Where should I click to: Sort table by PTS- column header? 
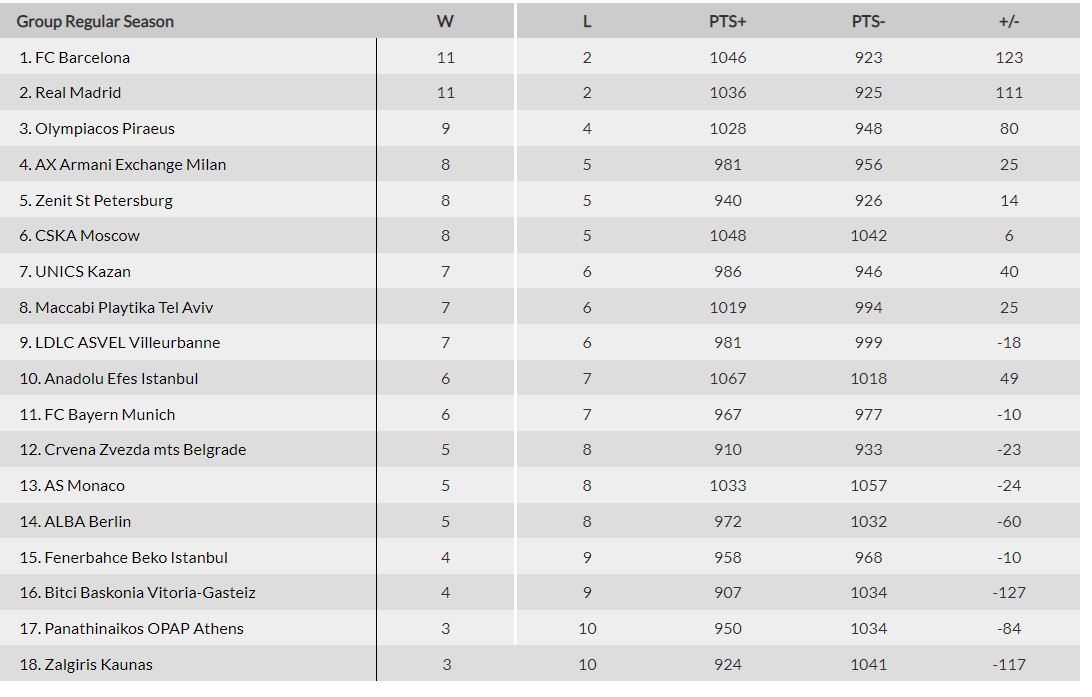[868, 22]
